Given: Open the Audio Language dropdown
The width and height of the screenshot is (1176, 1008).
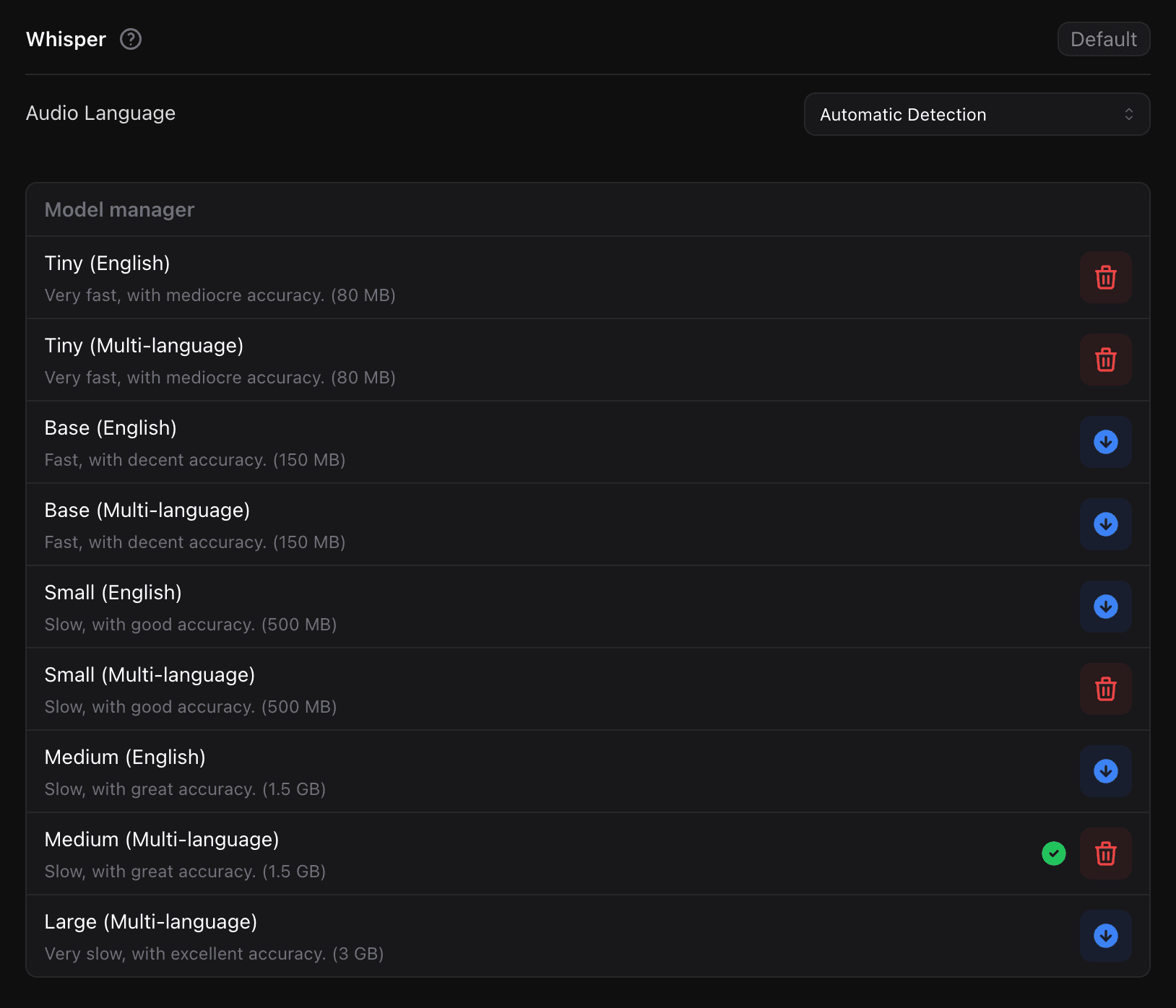Looking at the screenshot, I should pos(976,114).
